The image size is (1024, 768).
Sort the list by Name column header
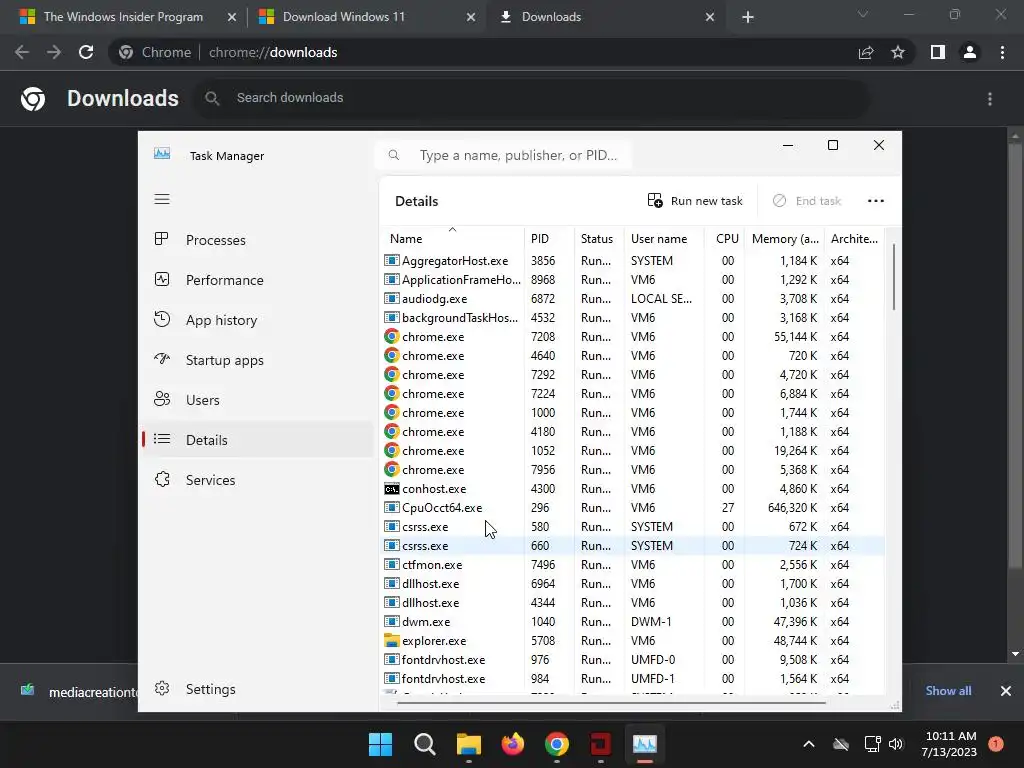coord(452,238)
